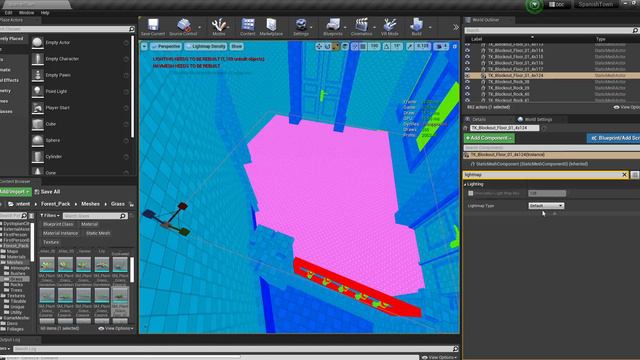Screen dimensions: 640x360
Task: Open the Build options dropdown arrow
Action: coord(430,28)
